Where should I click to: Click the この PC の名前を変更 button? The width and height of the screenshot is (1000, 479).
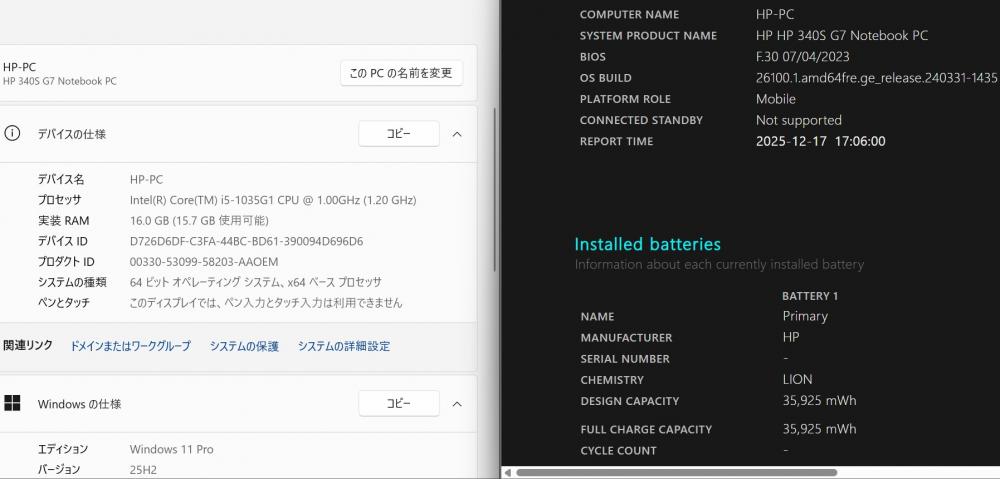(x=401, y=73)
